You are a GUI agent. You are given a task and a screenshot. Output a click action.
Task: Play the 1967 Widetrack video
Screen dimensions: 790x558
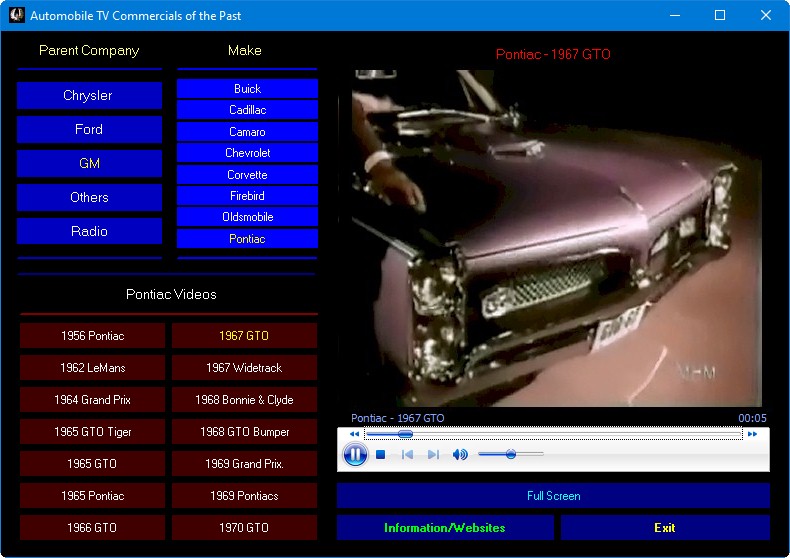tap(244, 368)
